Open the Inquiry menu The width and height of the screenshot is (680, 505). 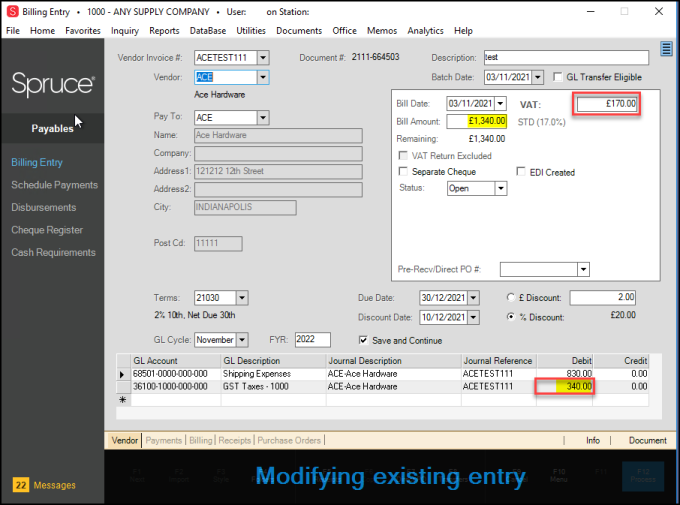click(125, 31)
